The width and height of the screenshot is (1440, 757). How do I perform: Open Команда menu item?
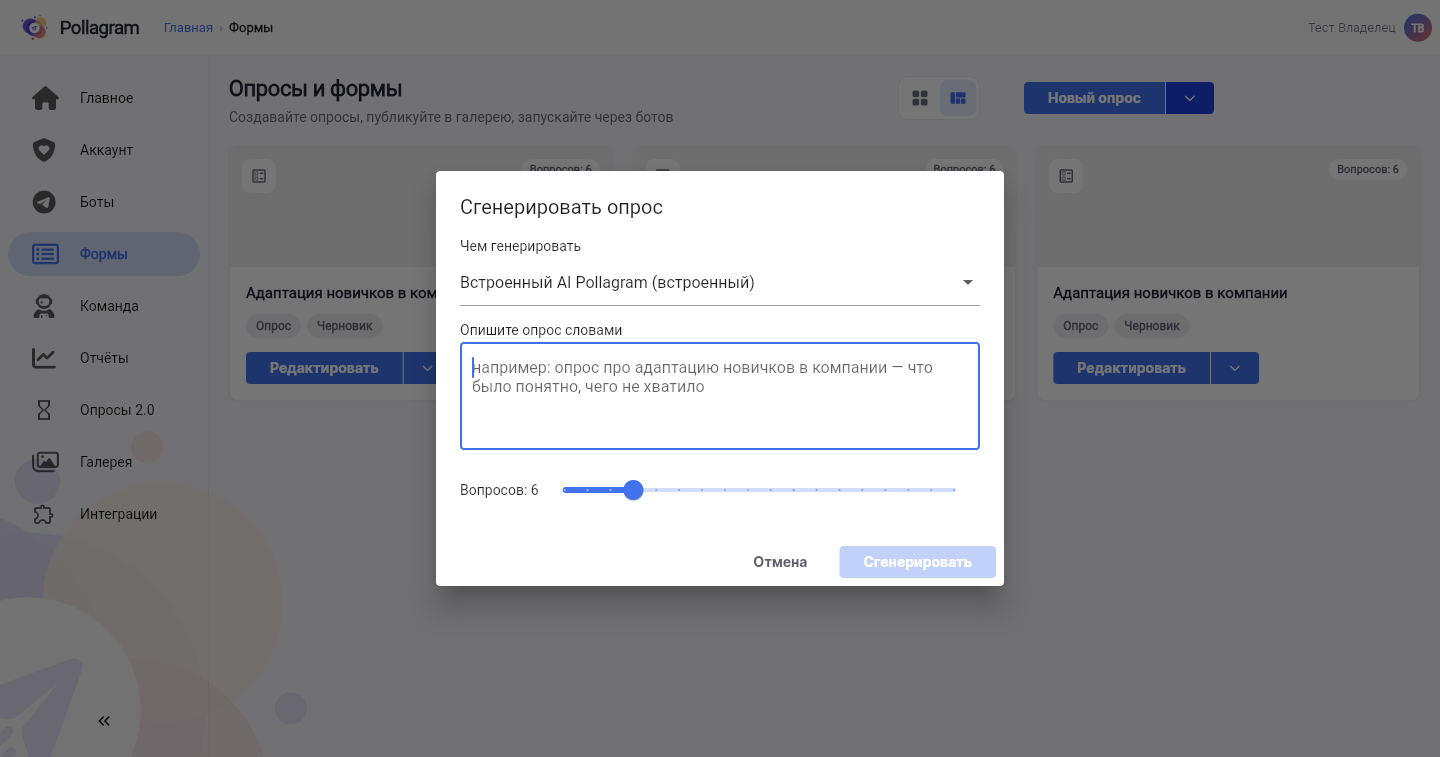104,306
